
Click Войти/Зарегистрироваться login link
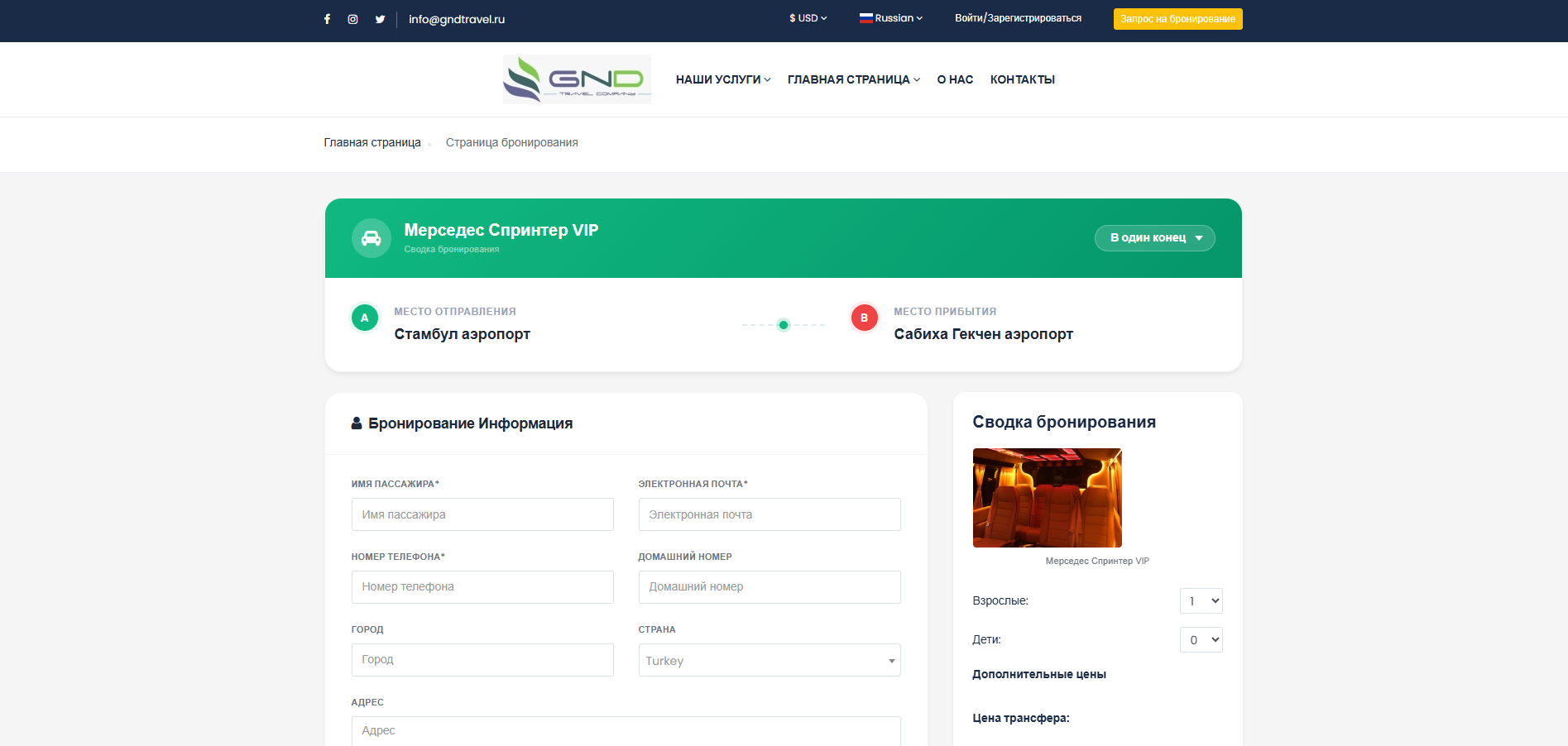click(1018, 18)
